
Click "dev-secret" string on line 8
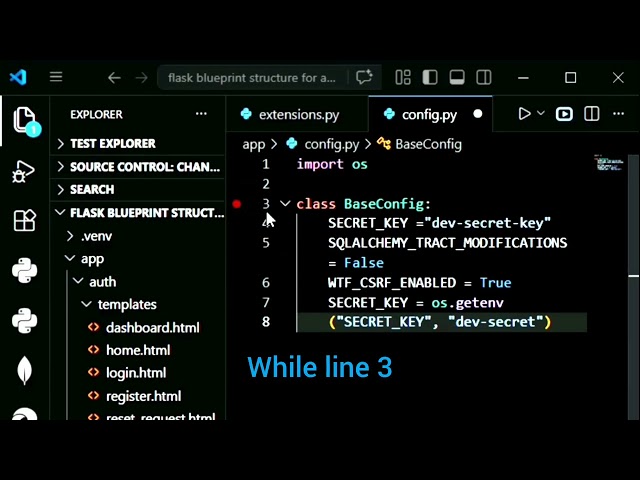[x=496, y=322]
